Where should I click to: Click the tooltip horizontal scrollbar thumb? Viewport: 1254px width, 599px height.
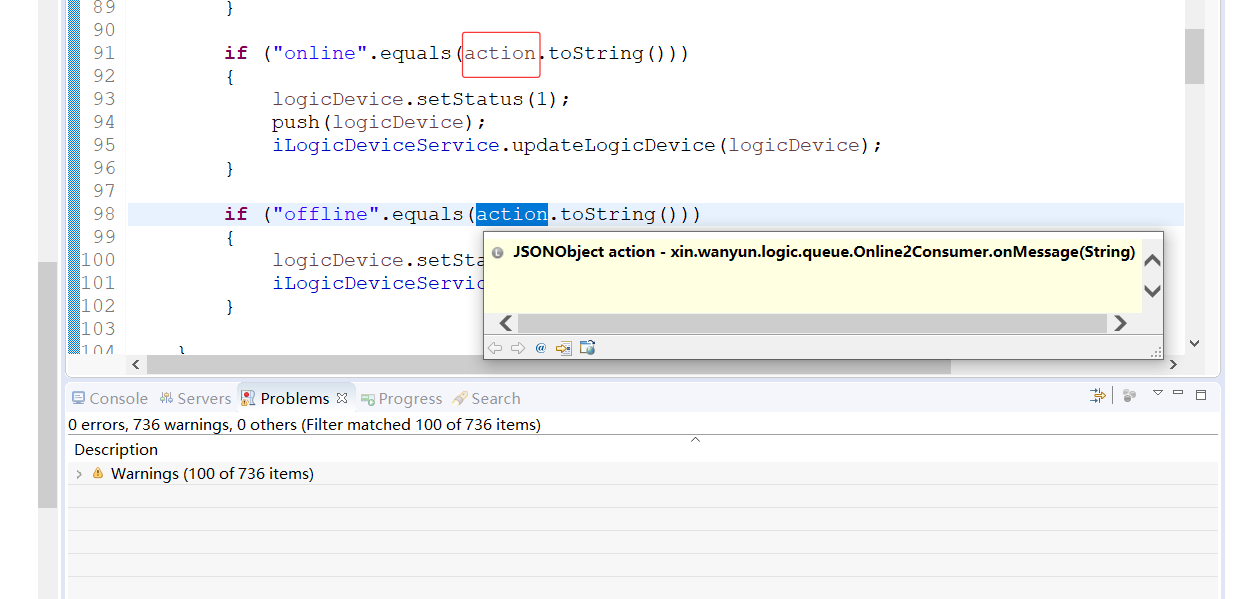pyautogui.click(x=812, y=323)
